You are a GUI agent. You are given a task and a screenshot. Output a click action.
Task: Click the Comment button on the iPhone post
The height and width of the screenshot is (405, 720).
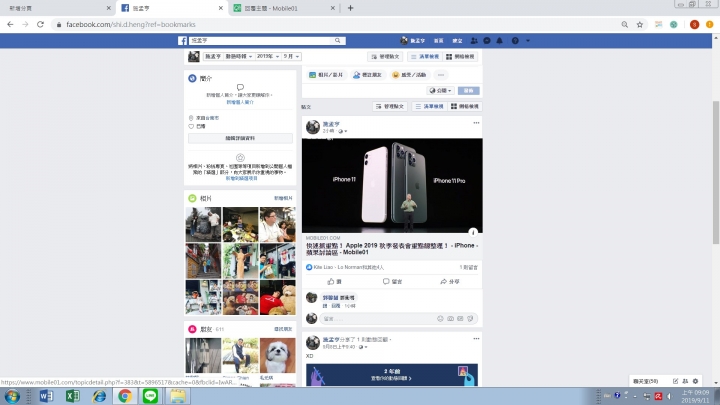[x=392, y=281]
